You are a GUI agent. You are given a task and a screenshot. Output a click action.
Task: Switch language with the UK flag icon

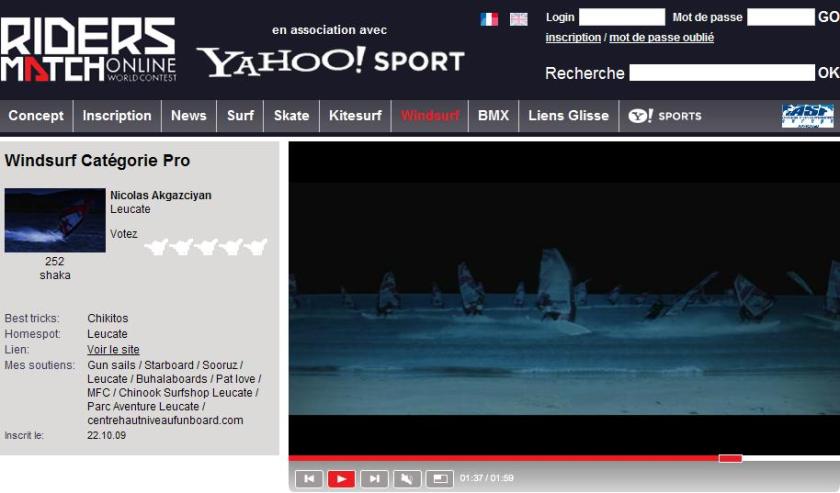[x=518, y=19]
